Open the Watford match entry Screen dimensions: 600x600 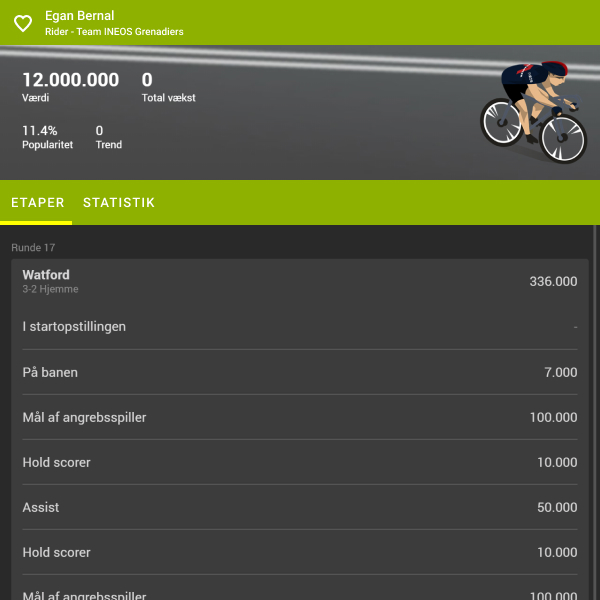(300, 282)
